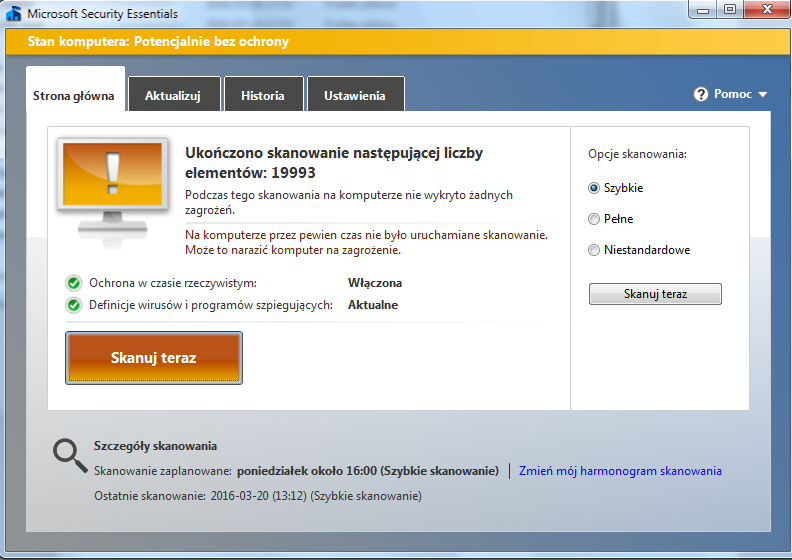Click the Szczegóły skanowania heading
This screenshot has height=560, width=792.
coord(155,446)
